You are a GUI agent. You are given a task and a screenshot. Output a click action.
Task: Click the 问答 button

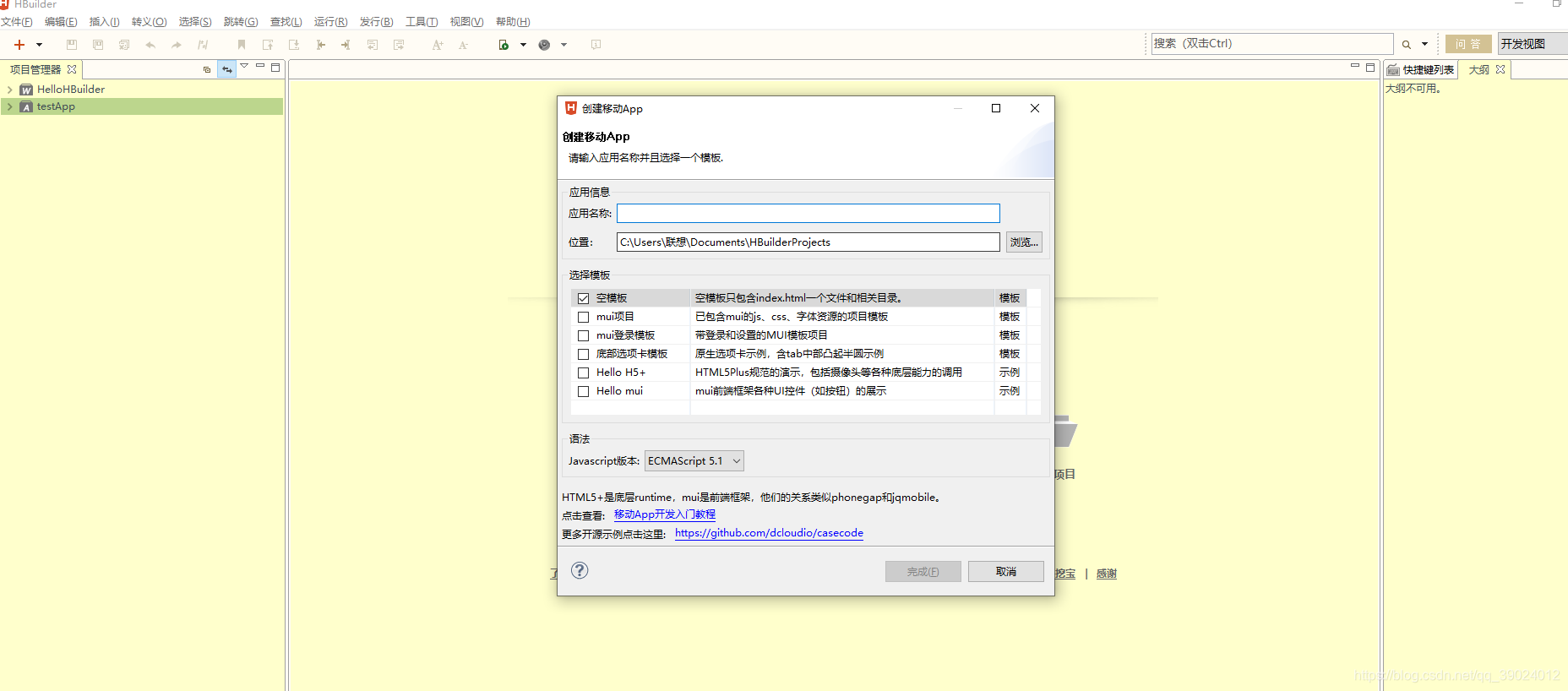[1468, 44]
